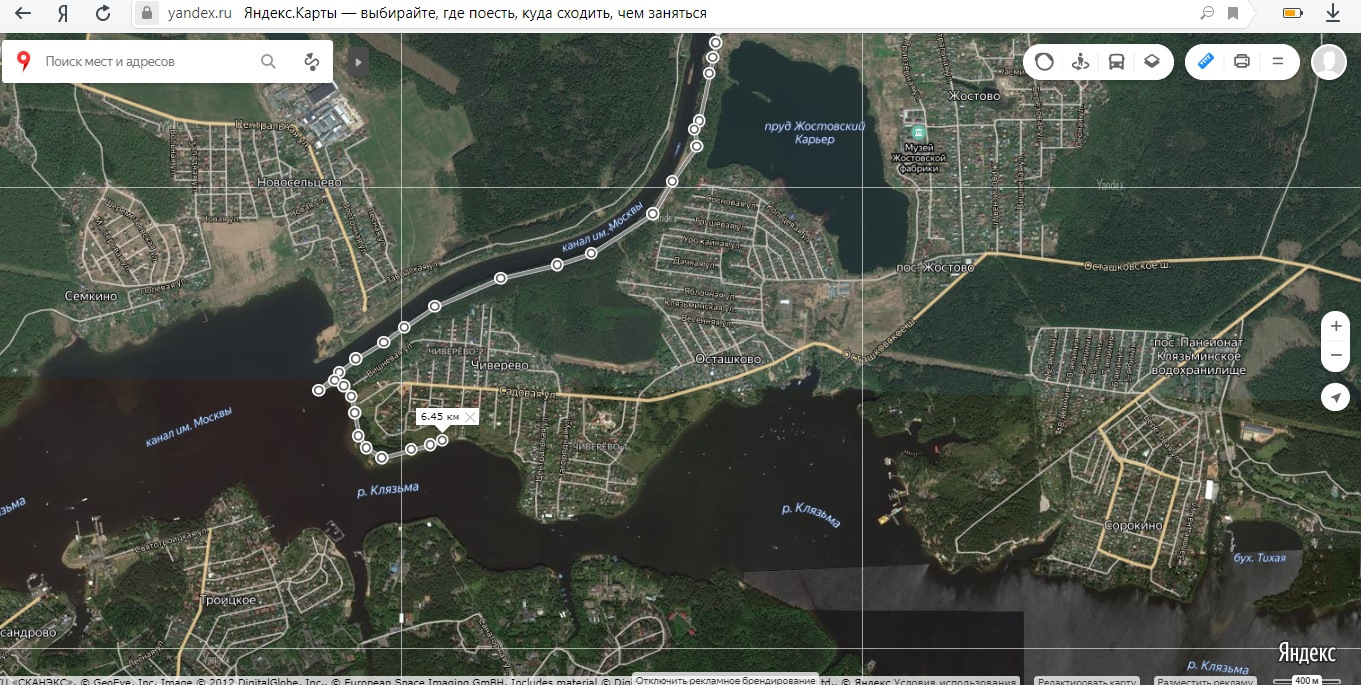Viewport: 1361px width, 685px height.
Task: Open the route builder icon
Action: pyautogui.click(x=312, y=61)
